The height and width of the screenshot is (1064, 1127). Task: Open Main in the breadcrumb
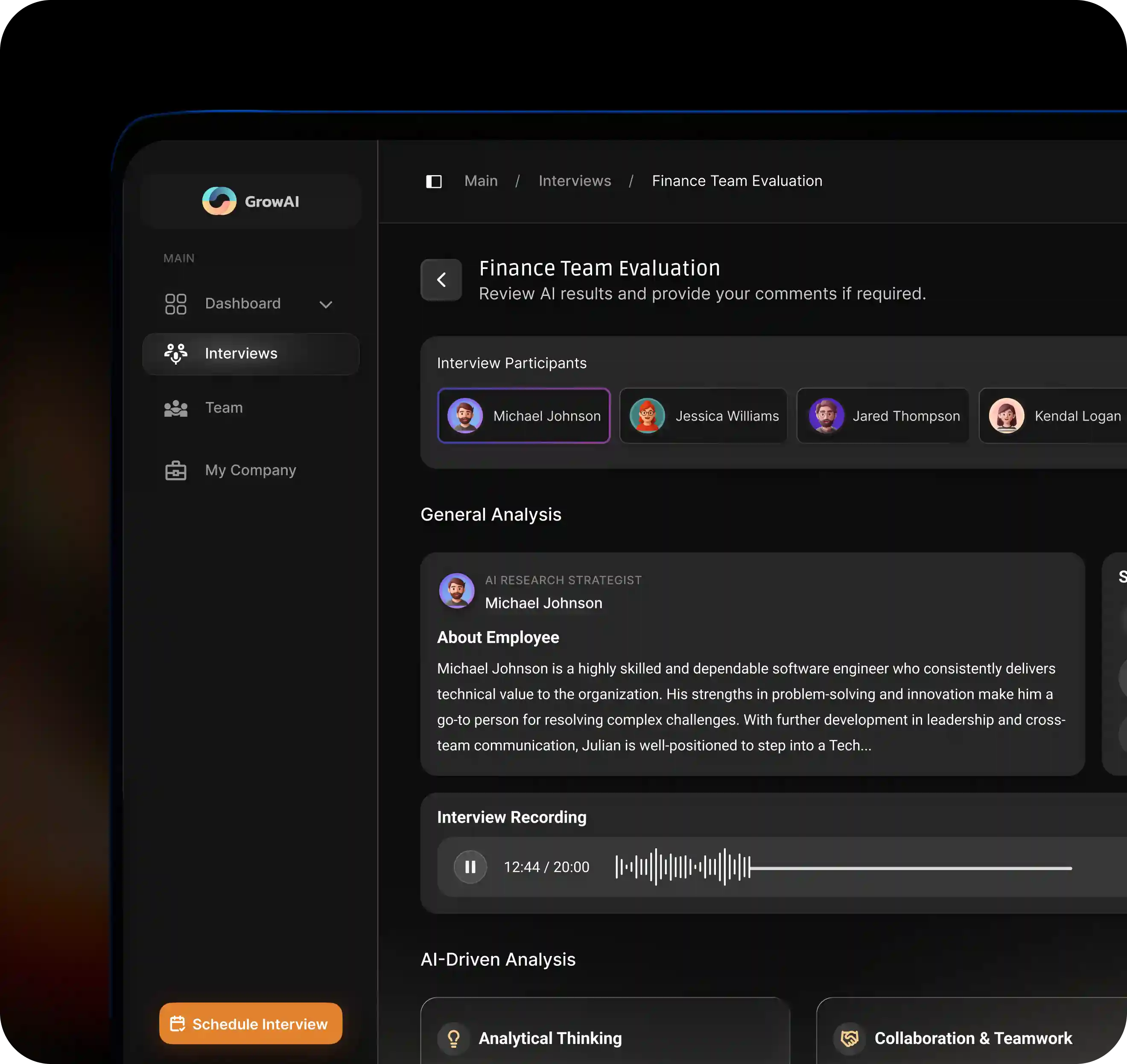click(x=481, y=181)
